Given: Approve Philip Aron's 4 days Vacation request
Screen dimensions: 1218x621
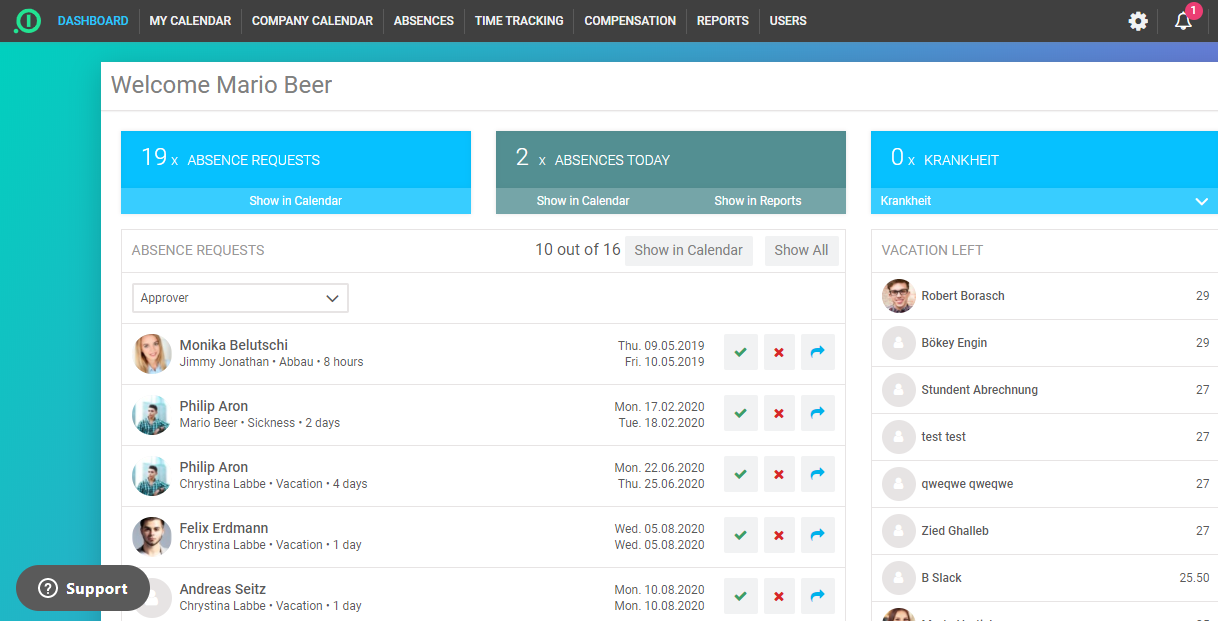Looking at the screenshot, I should click(x=740, y=474).
